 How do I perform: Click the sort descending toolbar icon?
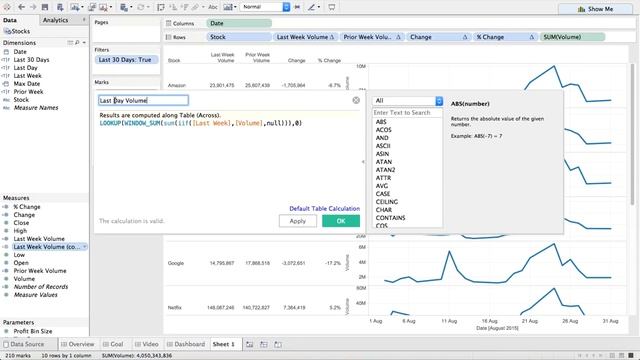pyautogui.click(x=184, y=7)
